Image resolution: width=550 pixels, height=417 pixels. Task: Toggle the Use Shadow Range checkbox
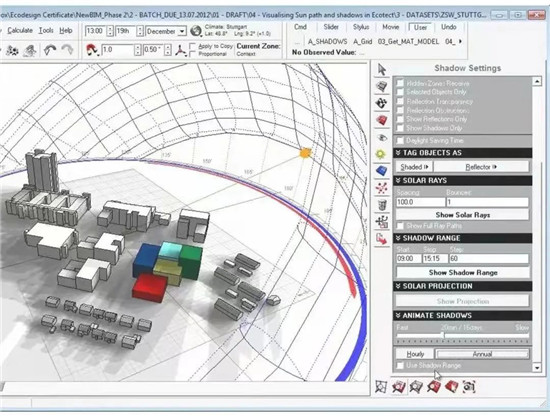pyautogui.click(x=400, y=365)
